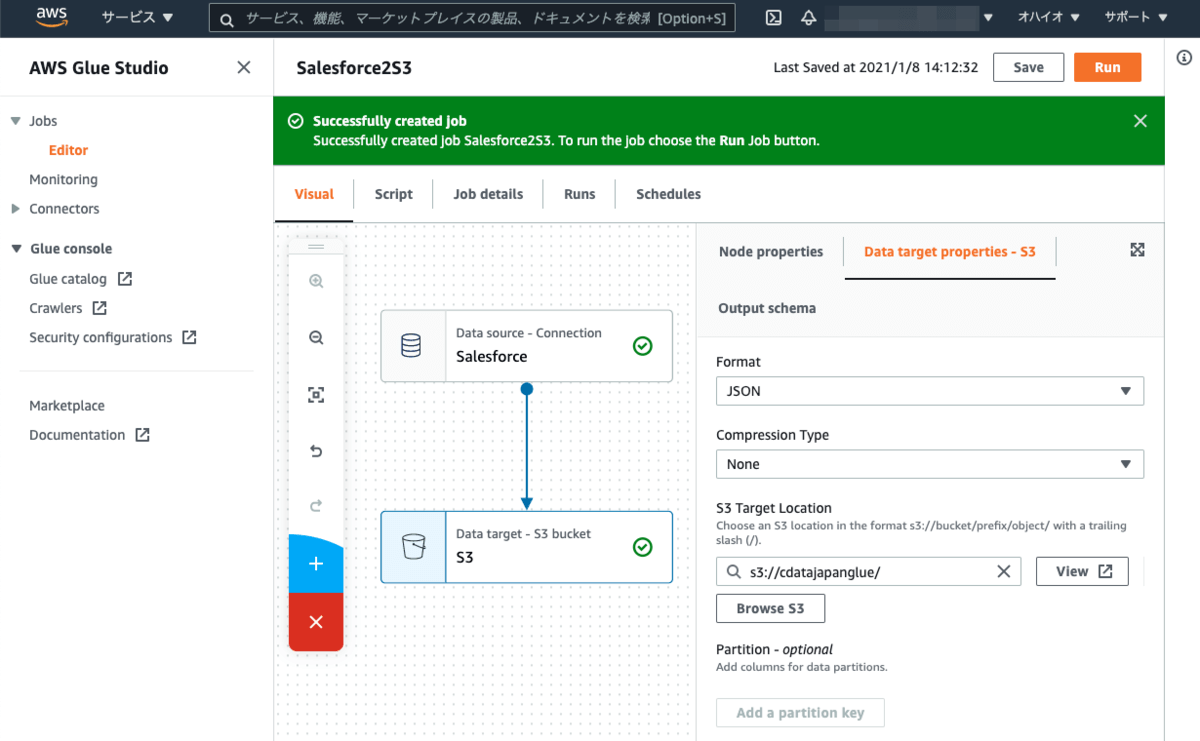The image size is (1200, 741).
Task: Click the red remove node button
Action: [x=316, y=622]
